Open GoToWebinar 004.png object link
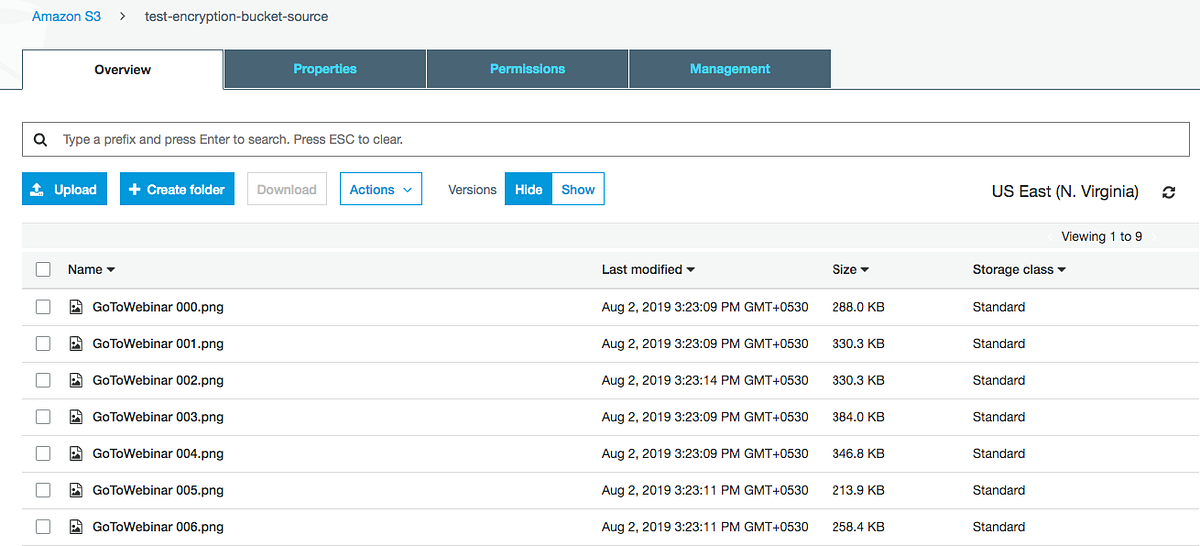 pyautogui.click(x=158, y=453)
